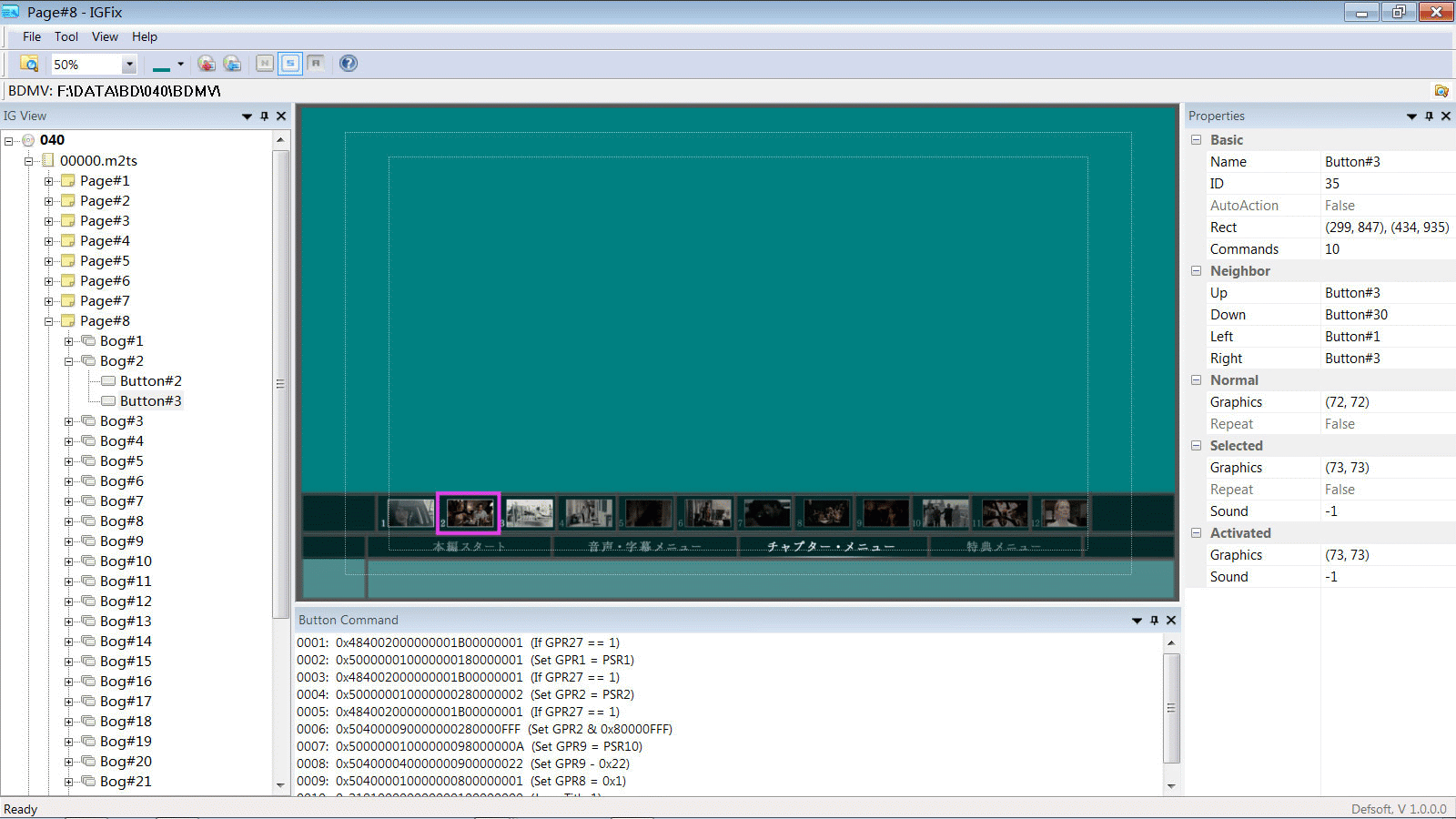
Task: Open Button Command panel options dropdown
Action: (x=1137, y=621)
